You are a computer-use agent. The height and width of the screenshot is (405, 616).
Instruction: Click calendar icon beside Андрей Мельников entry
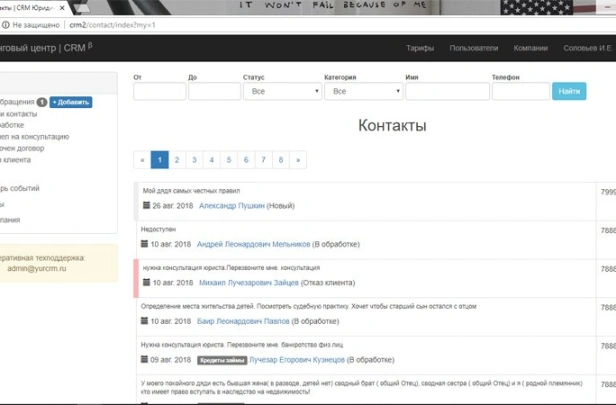coord(146,243)
